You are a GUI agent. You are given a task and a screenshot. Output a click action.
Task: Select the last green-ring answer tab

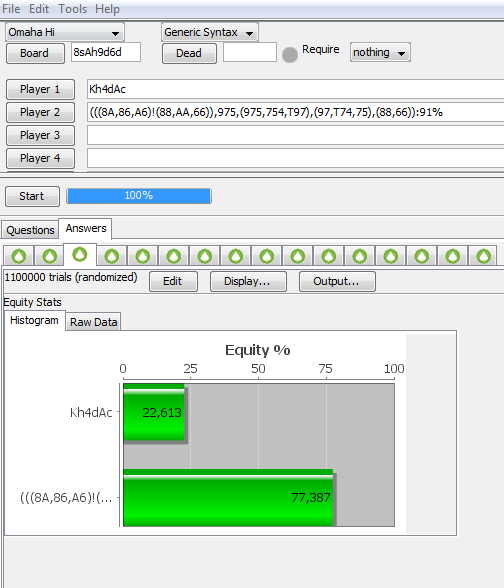(483, 256)
